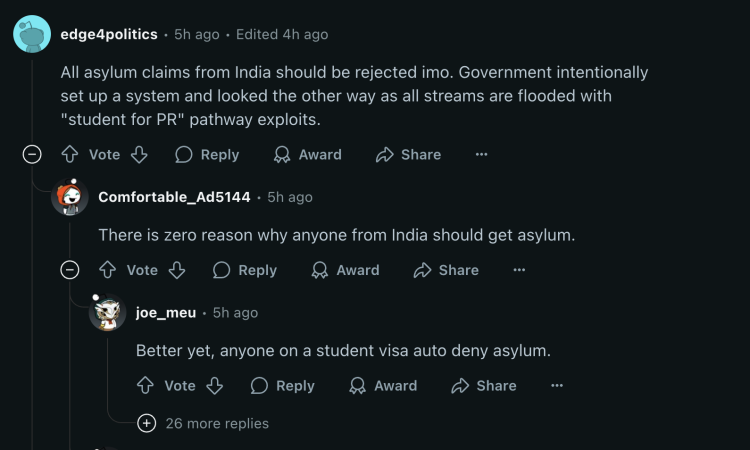This screenshot has width=750, height=450.
Task: Collapse edge4politics' comment thread
Action: click(x=32, y=154)
